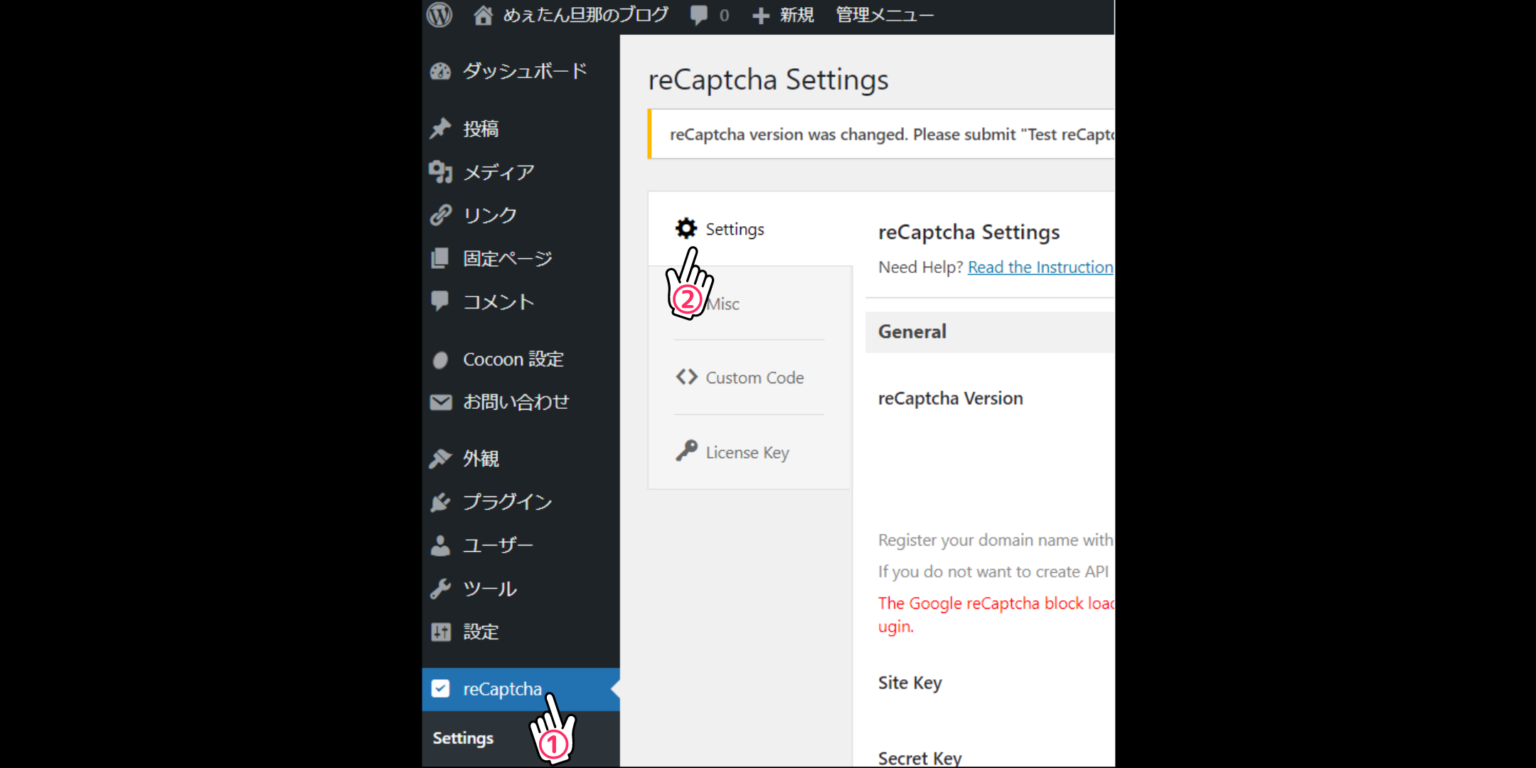
Task: Click the 外観 appearance brush icon
Action: click(x=441, y=458)
